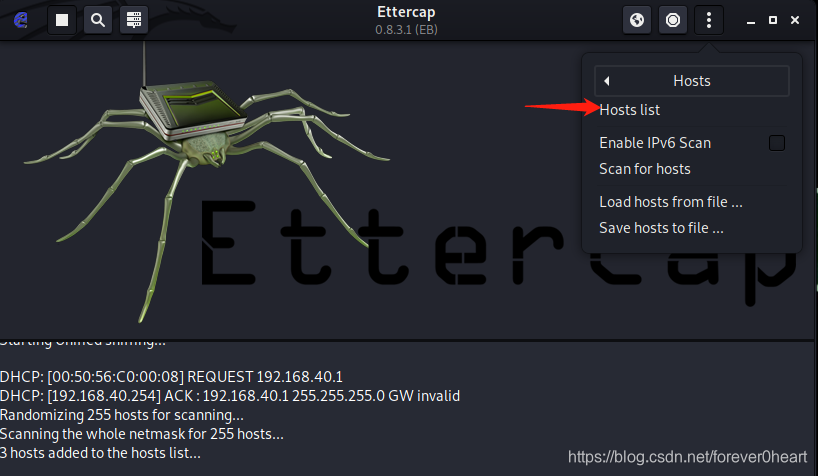Click 'Randomizing 255 hosts for scanning...' line
Screen dimensions: 818x476
click(122, 415)
